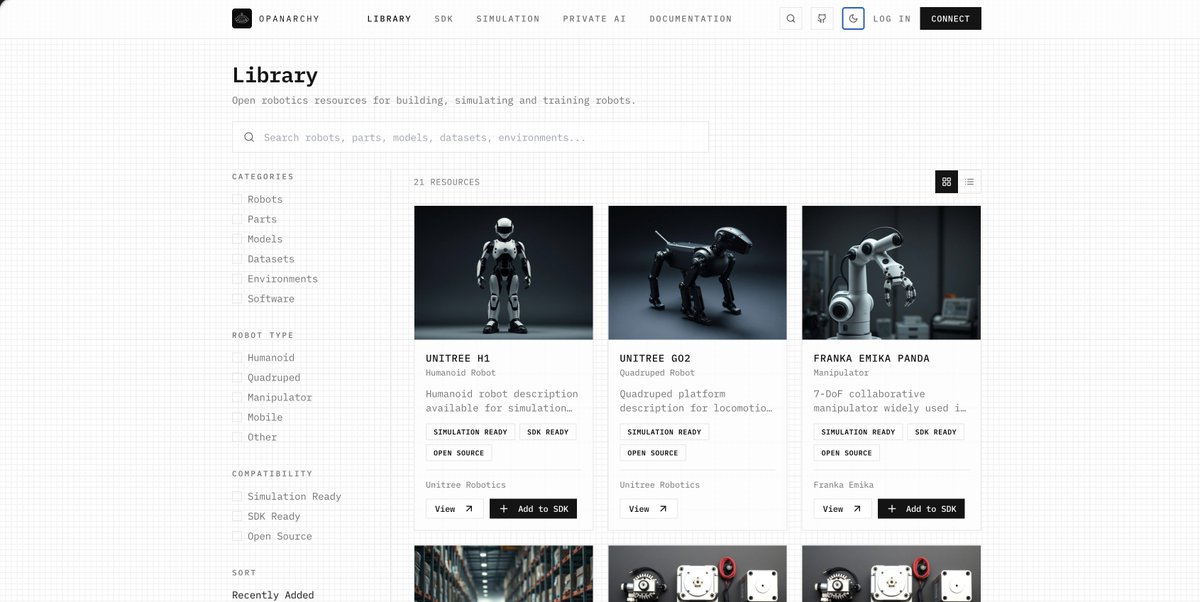
Task: Click the Quadruped Robot subtitle on Unitree Go2
Action: click(658, 373)
